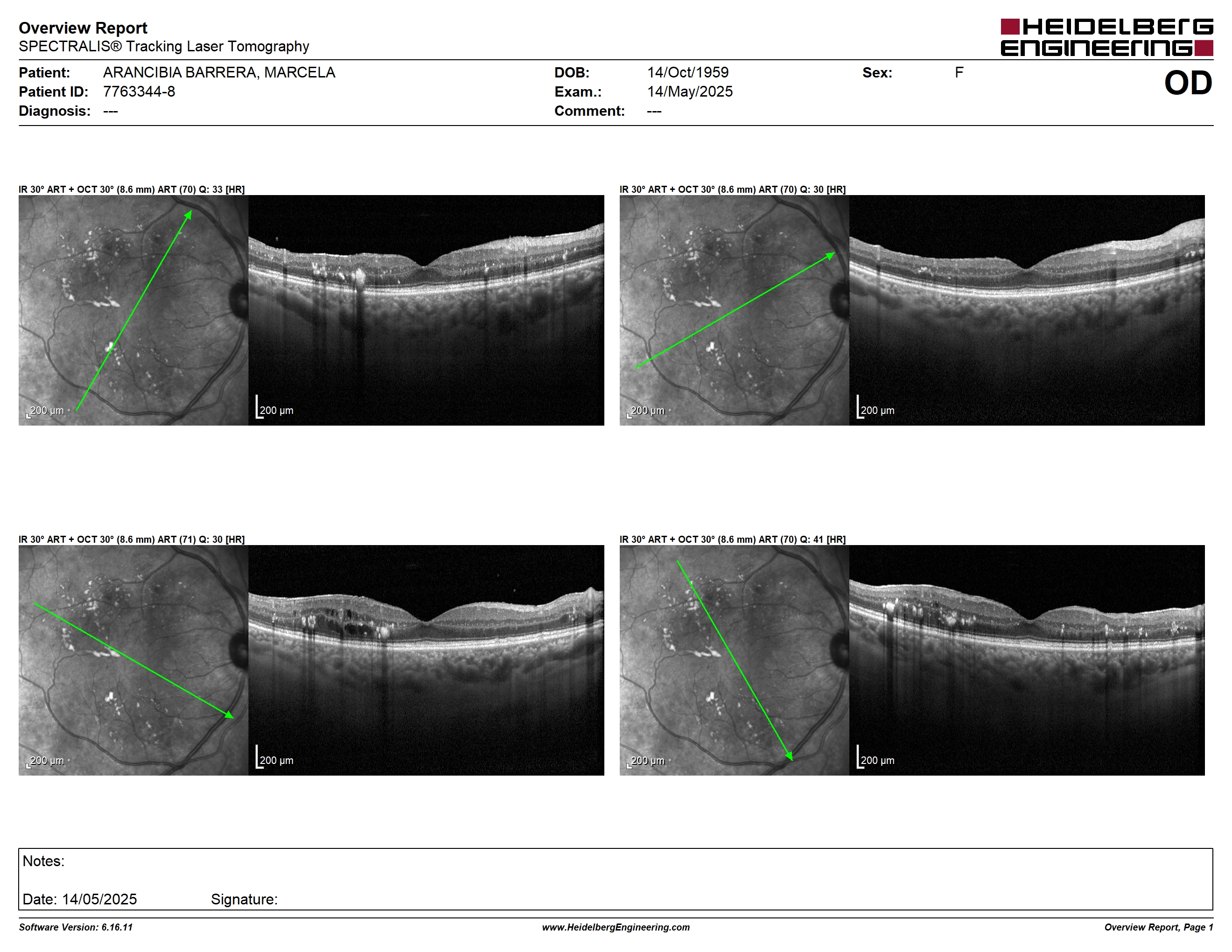Click the OD eye label

(1188, 83)
